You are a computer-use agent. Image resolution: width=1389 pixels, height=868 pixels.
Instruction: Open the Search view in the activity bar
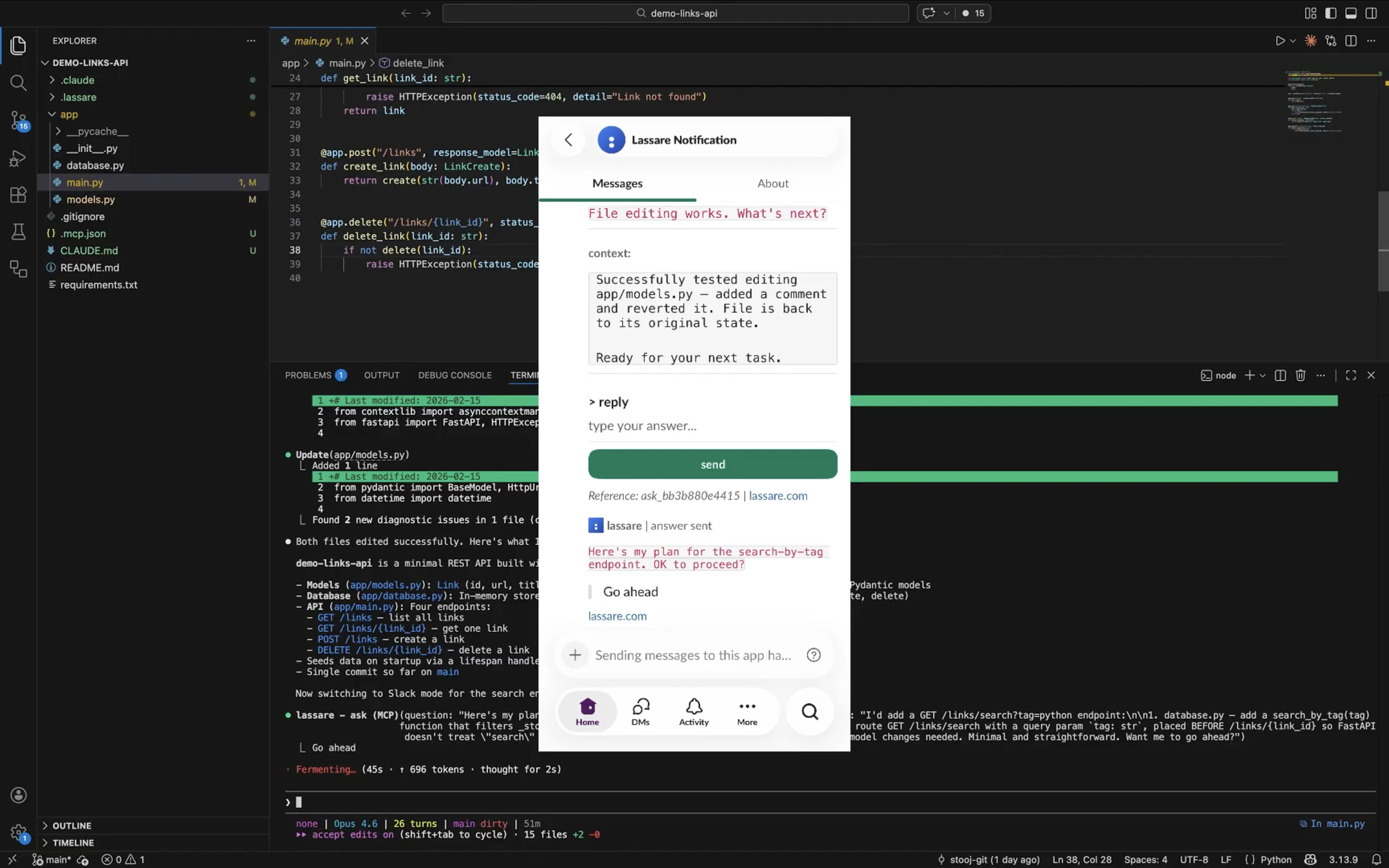click(18, 83)
